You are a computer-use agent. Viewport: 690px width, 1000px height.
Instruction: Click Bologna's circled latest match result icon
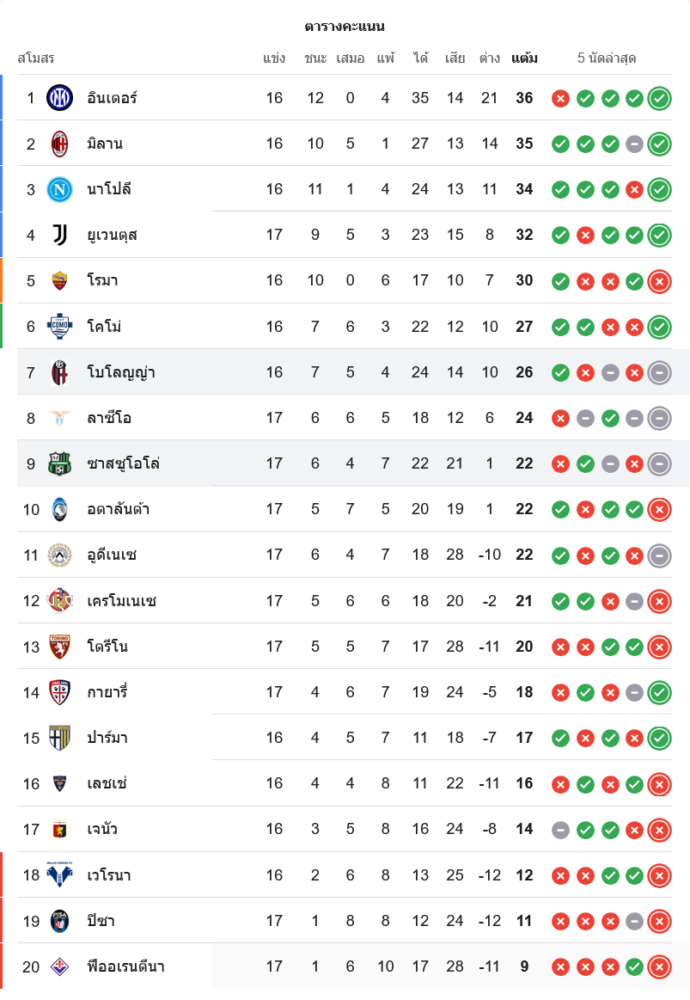(x=659, y=373)
